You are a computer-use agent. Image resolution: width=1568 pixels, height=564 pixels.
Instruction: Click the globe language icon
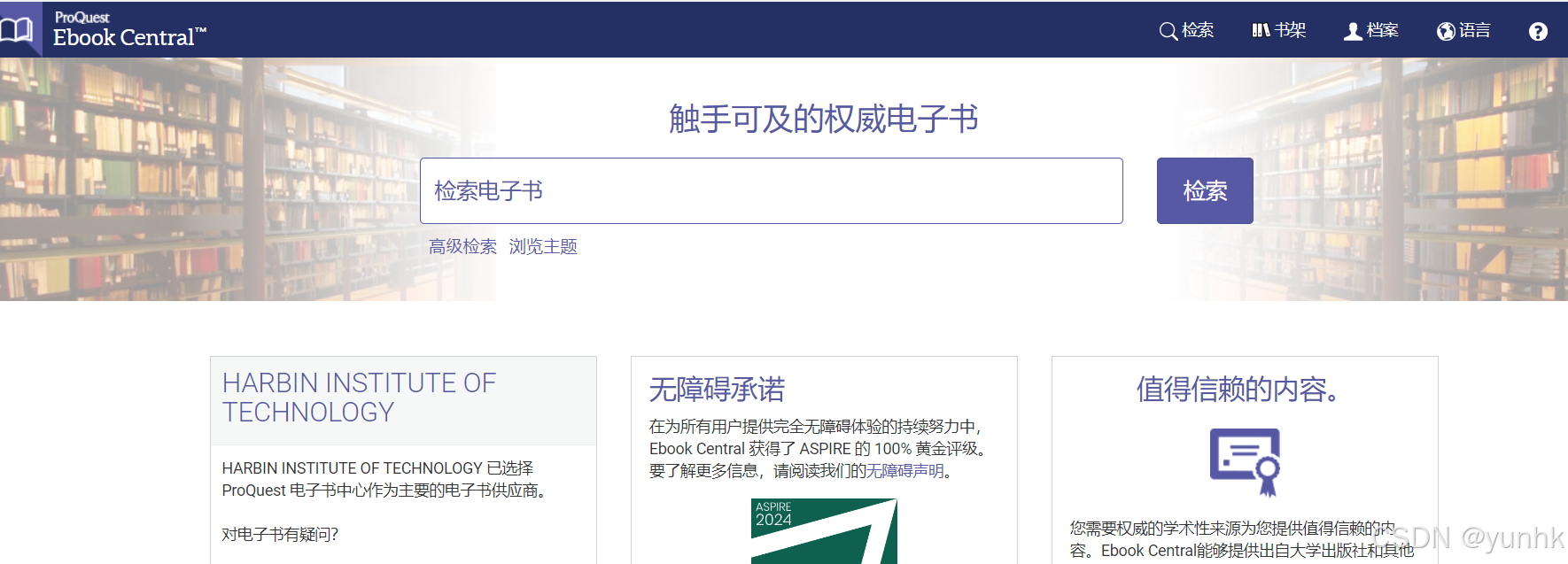coord(1446,32)
